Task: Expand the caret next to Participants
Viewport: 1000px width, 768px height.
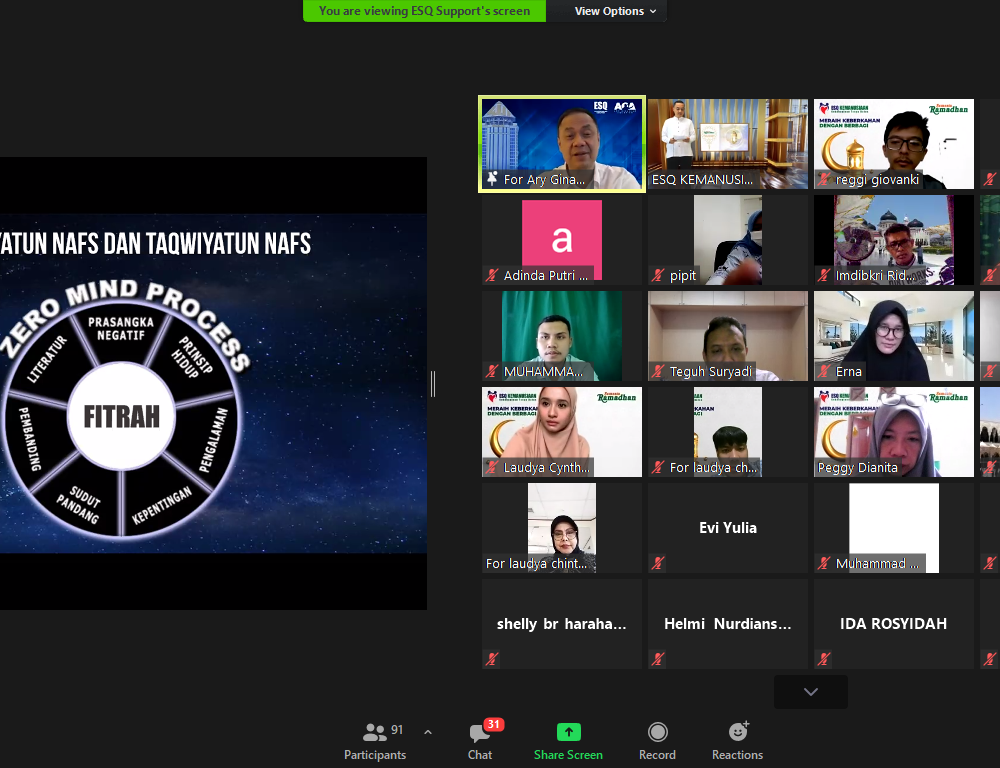Action: [428, 733]
